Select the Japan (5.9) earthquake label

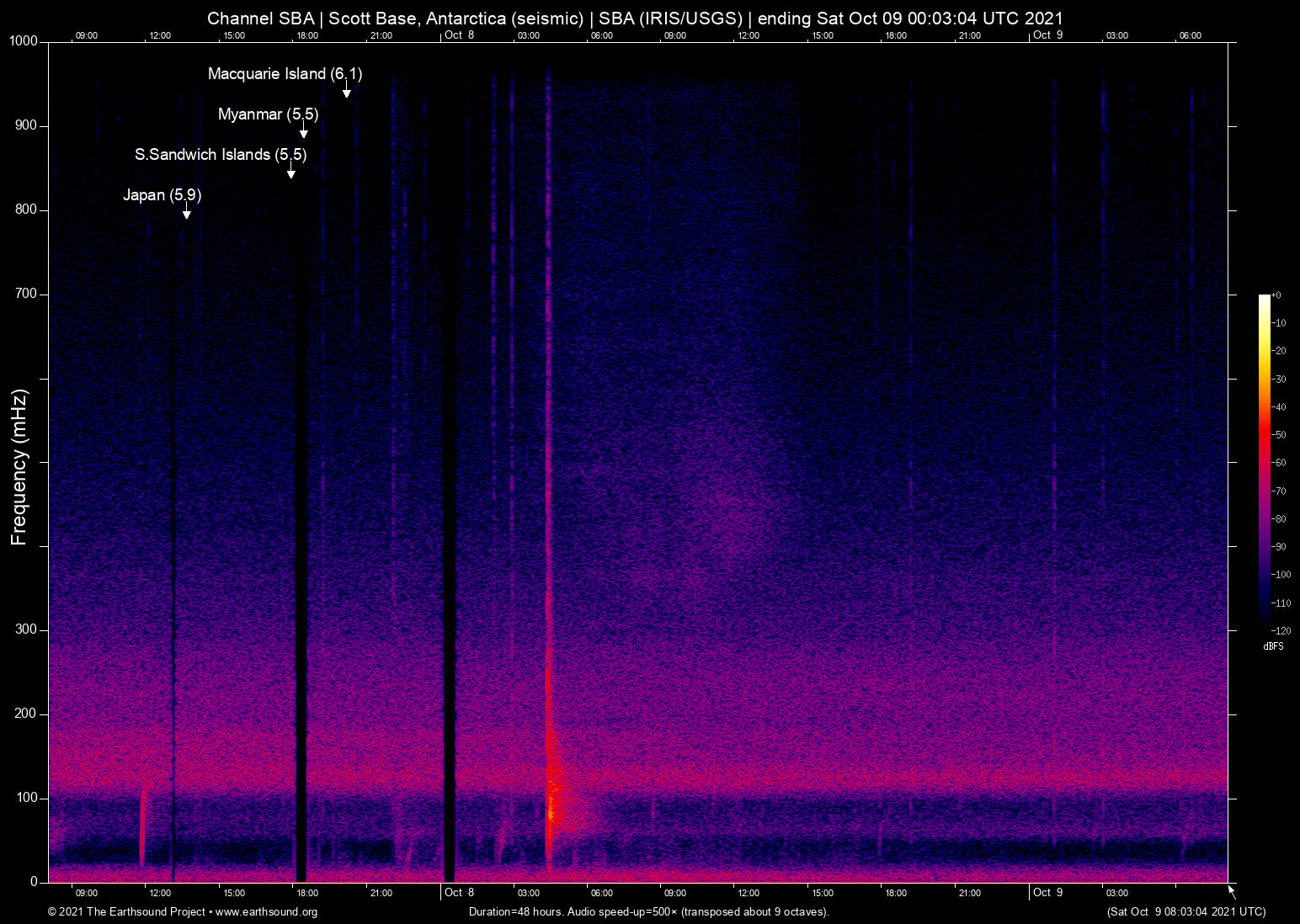click(162, 195)
